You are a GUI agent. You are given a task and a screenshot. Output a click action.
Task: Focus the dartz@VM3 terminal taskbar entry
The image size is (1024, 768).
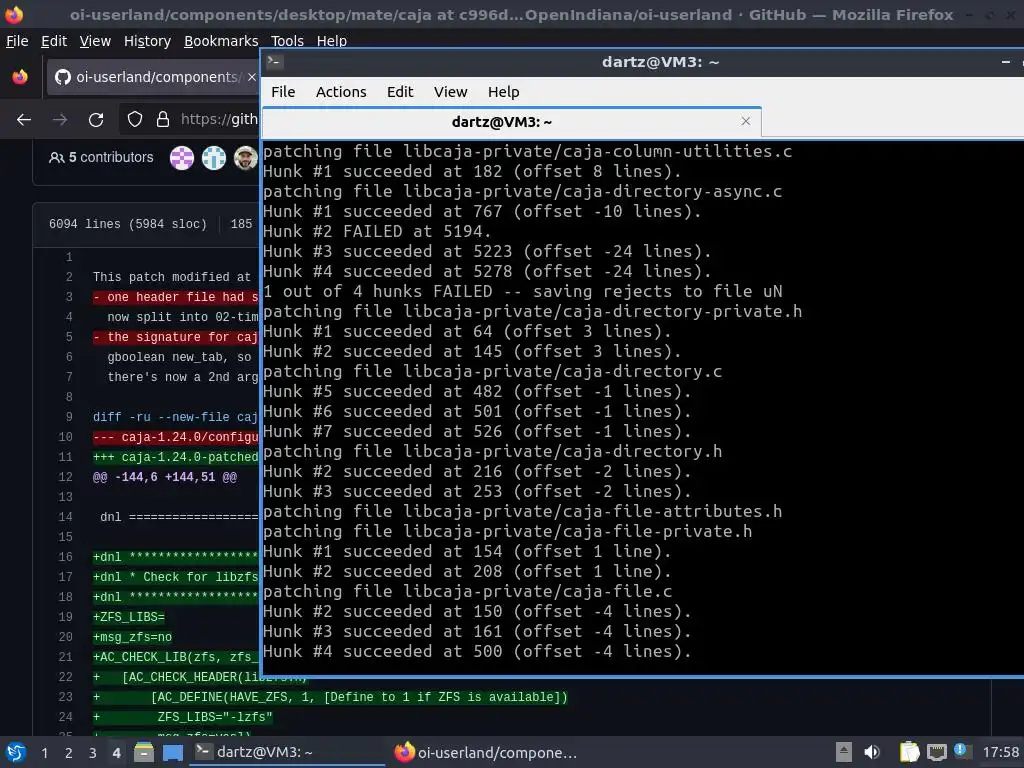tap(287, 752)
